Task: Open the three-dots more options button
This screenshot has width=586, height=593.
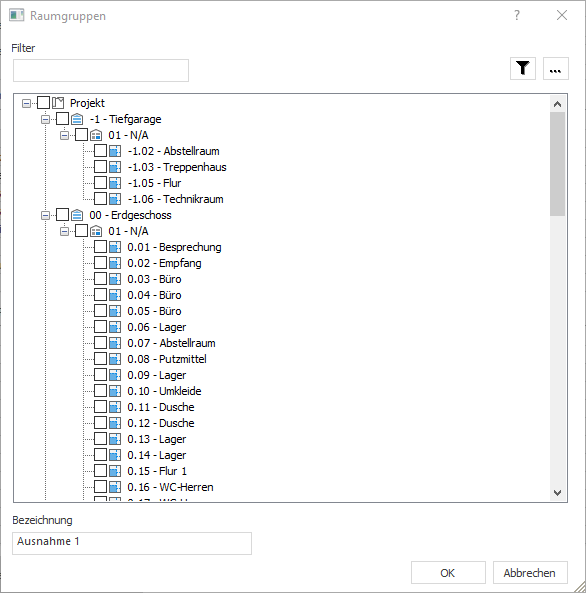Action: coord(555,68)
